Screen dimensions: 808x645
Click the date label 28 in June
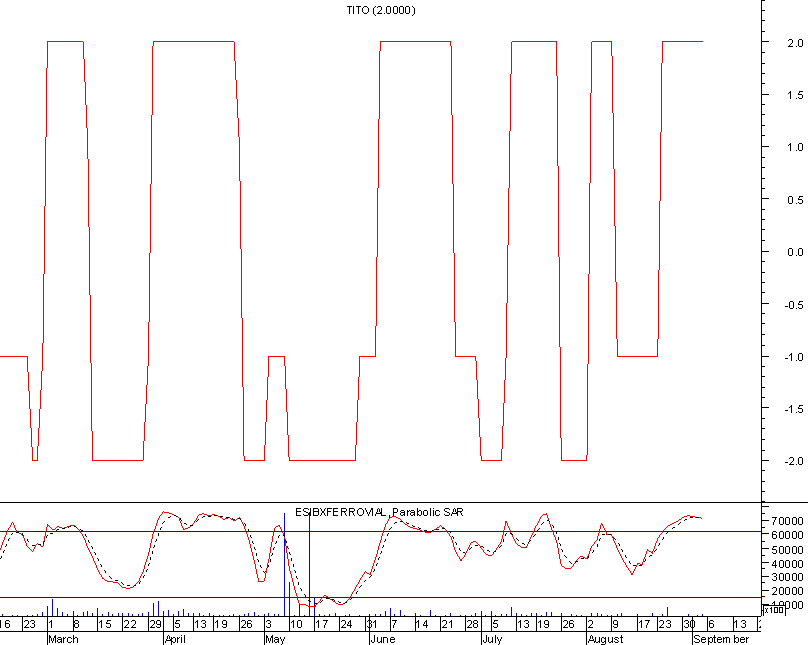coord(472,624)
